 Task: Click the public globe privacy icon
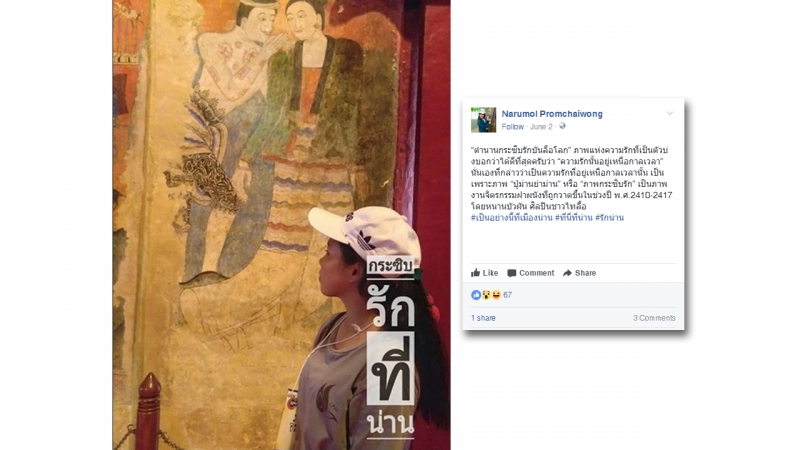click(x=562, y=126)
